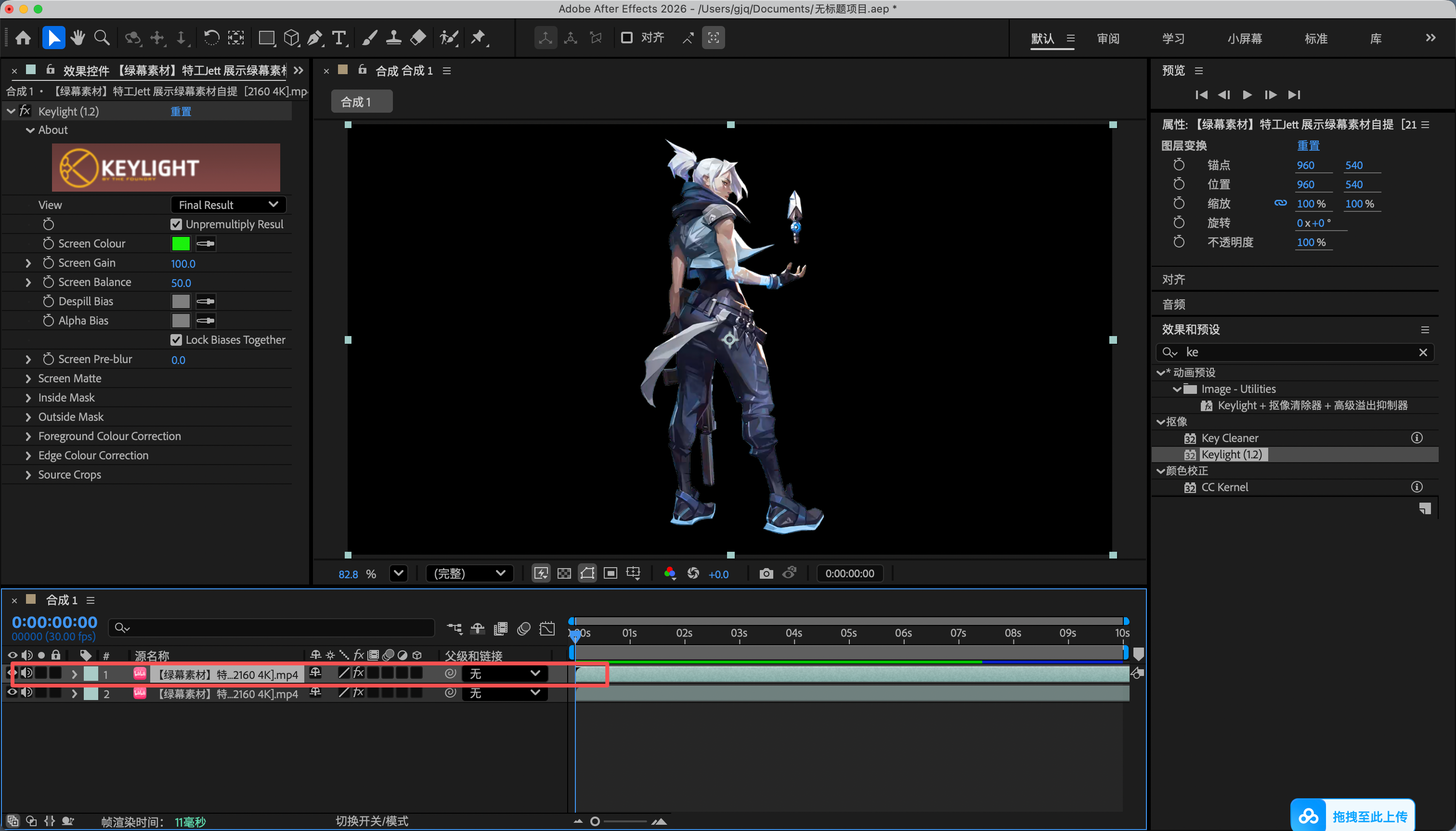Click 重置 link for Keylight effect
This screenshot has width=1456, height=831.
click(181, 111)
